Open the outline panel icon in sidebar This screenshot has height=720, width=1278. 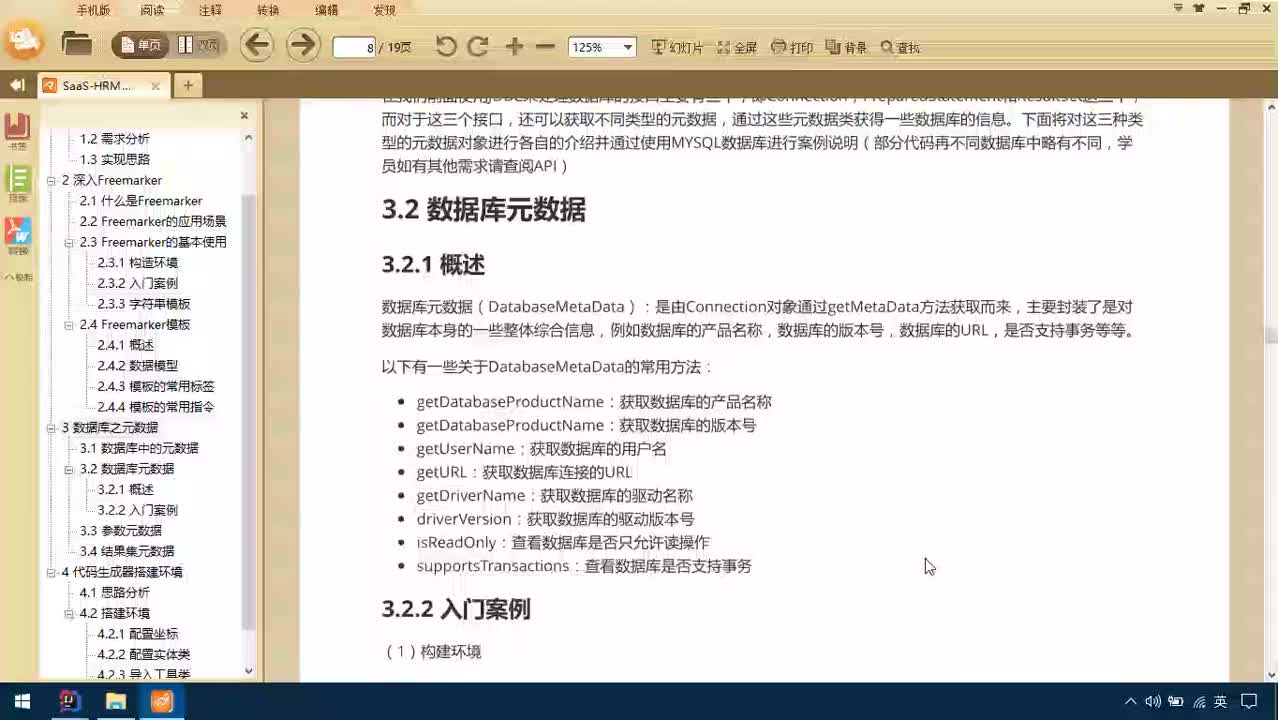[x=18, y=183]
